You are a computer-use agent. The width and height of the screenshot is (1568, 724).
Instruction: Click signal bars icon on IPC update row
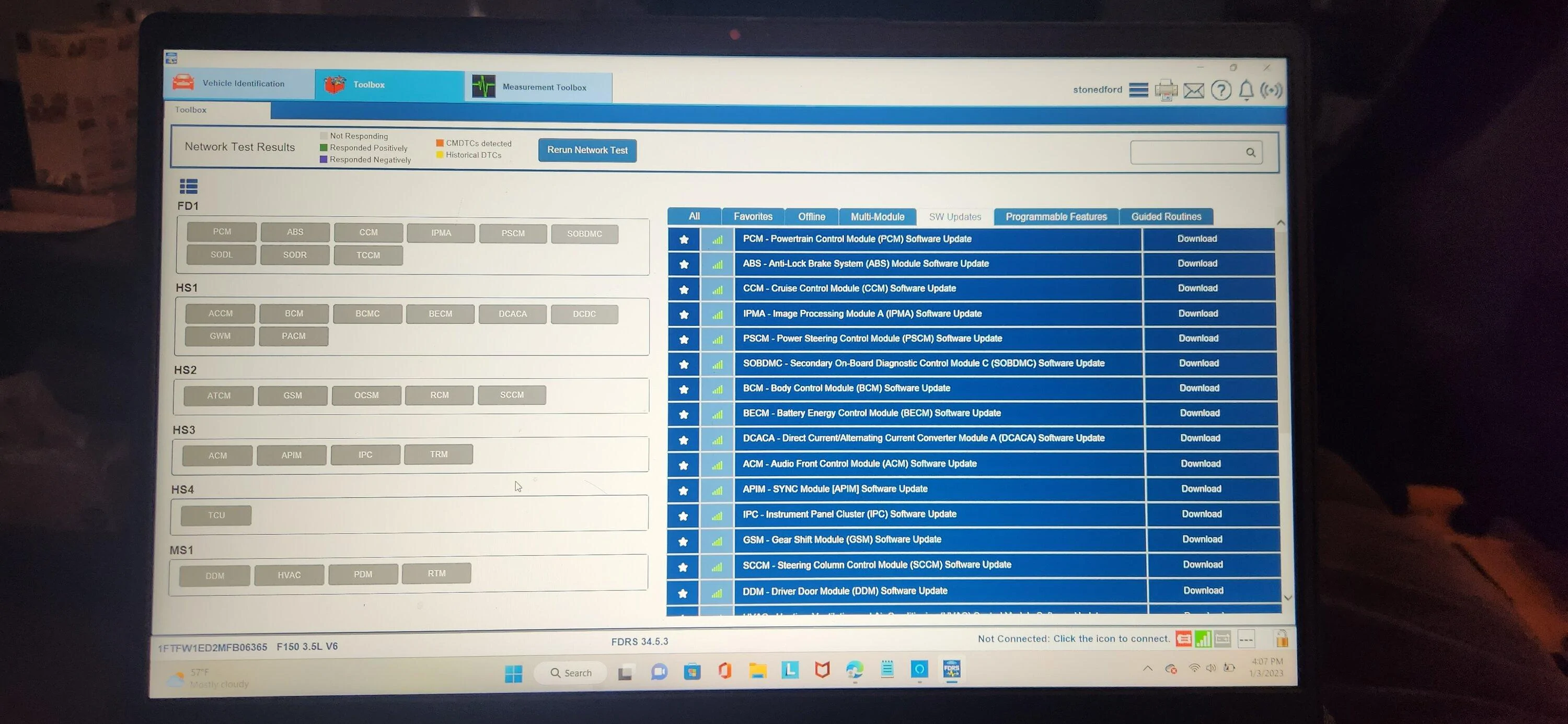coord(717,516)
